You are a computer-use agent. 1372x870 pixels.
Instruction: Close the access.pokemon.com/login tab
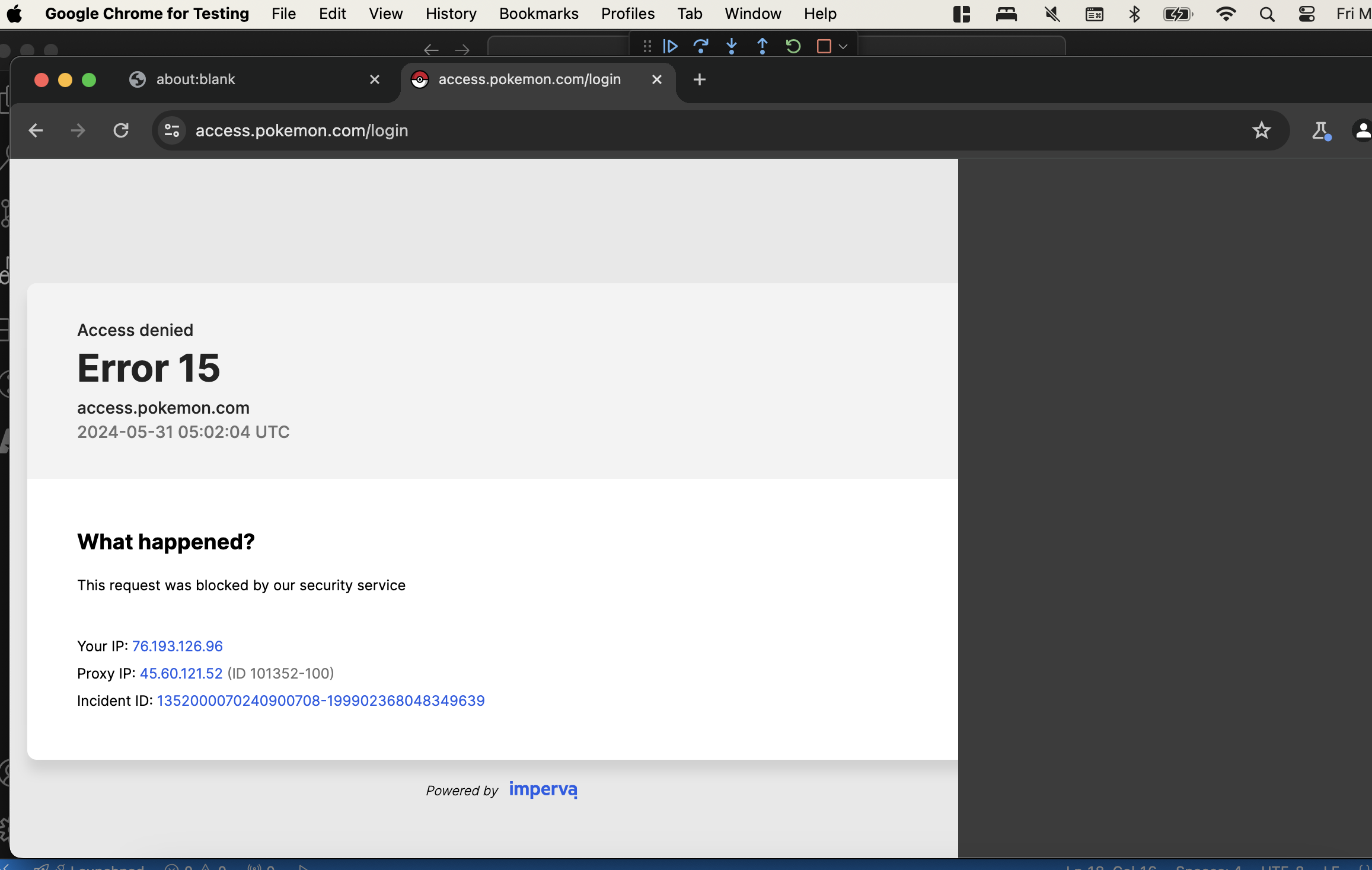pyautogui.click(x=657, y=79)
